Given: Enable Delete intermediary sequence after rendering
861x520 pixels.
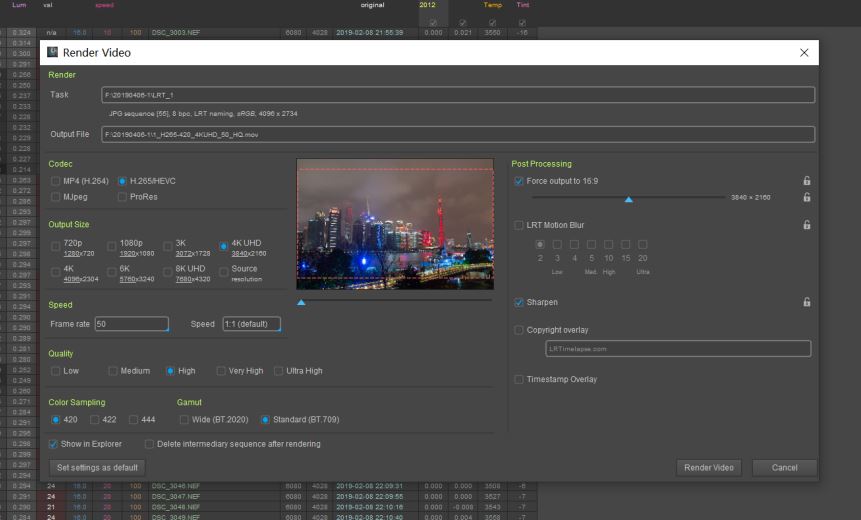Looking at the screenshot, I should 149,444.
